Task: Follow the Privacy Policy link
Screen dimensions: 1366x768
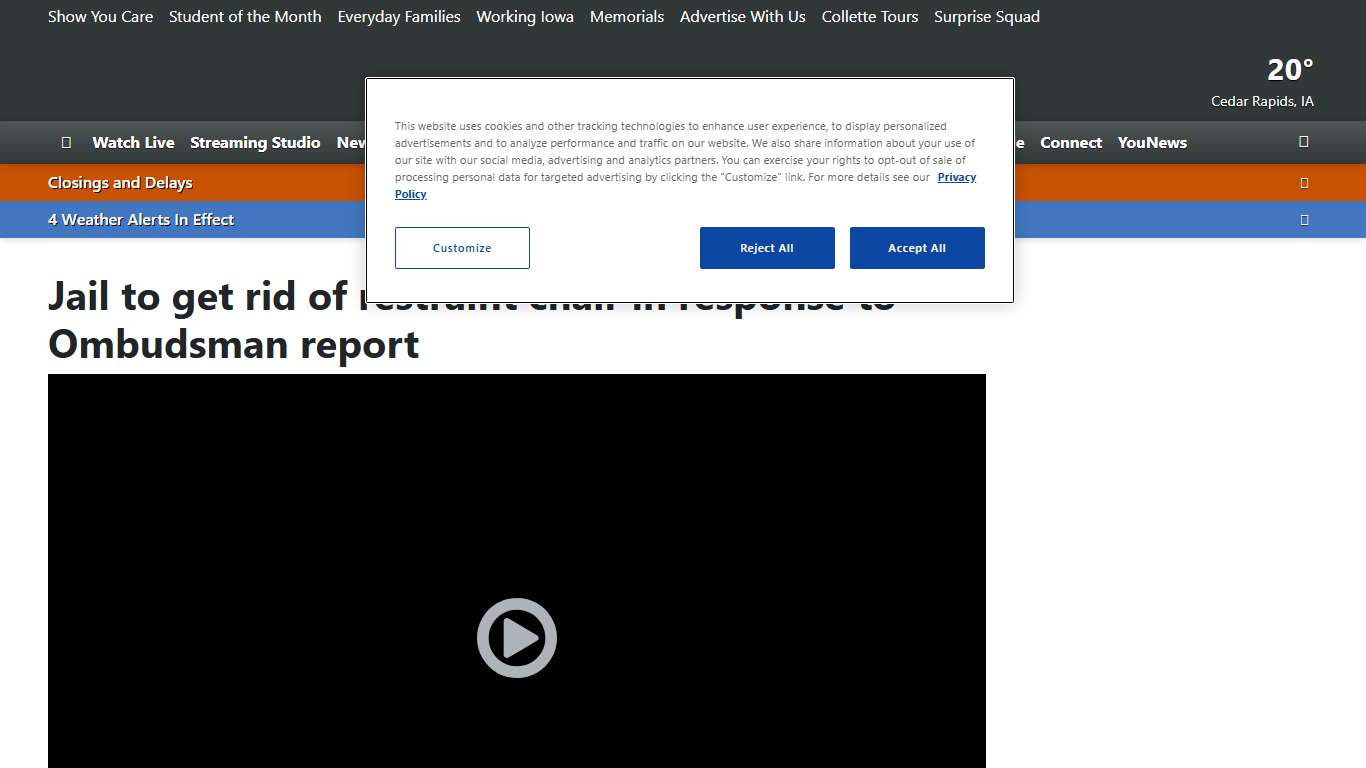Action: (x=956, y=177)
